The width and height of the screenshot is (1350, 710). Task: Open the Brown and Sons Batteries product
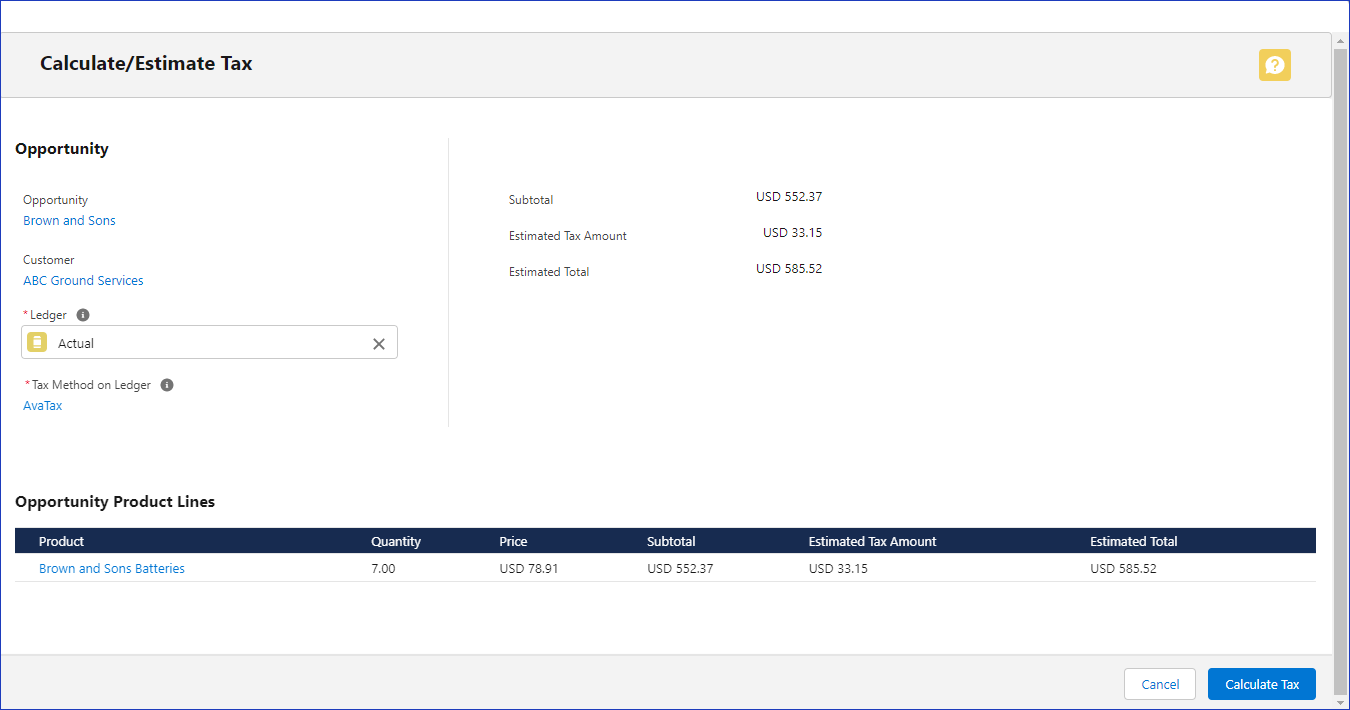[x=112, y=569]
